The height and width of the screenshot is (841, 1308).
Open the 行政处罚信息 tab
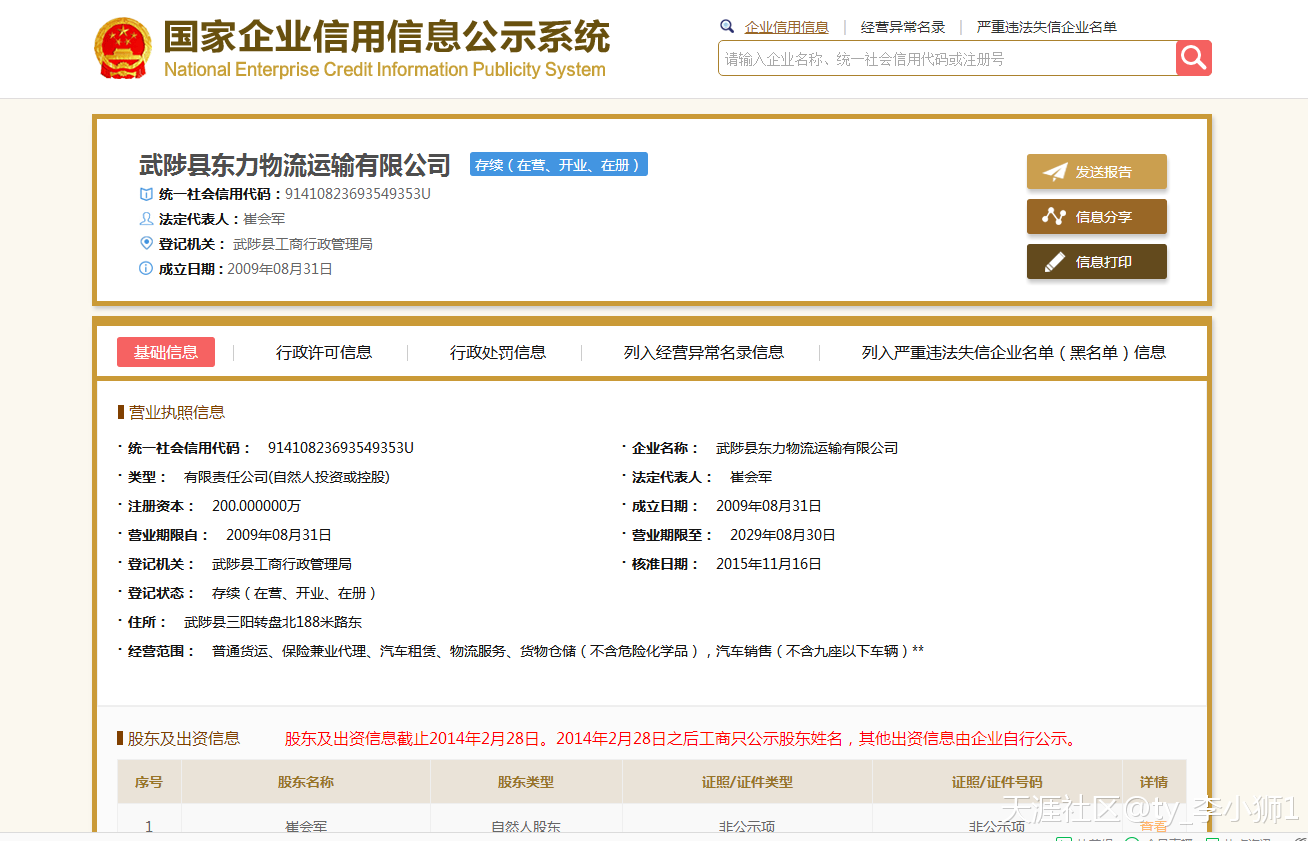tap(498, 352)
